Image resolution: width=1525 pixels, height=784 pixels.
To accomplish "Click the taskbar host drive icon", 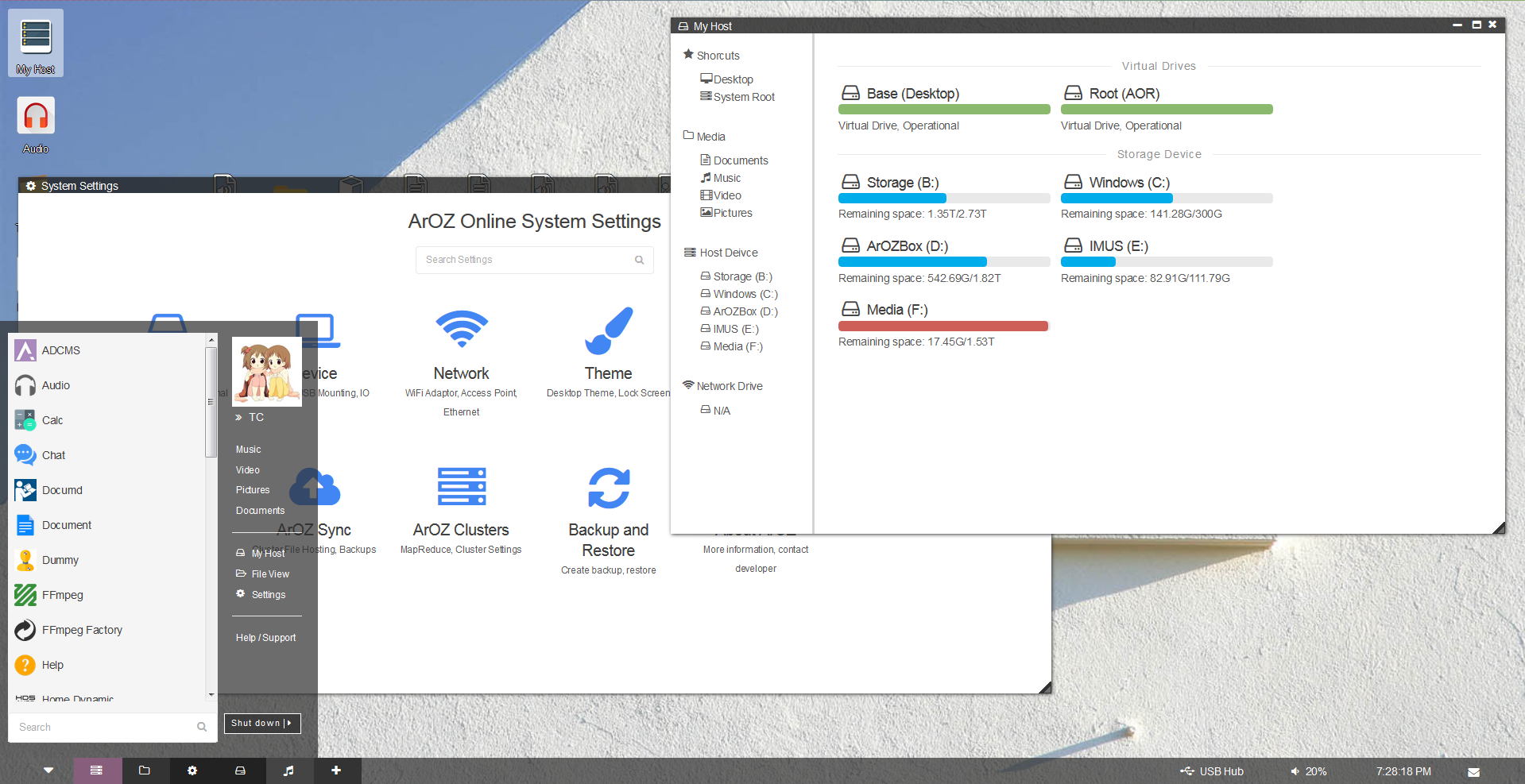I will pos(240,770).
